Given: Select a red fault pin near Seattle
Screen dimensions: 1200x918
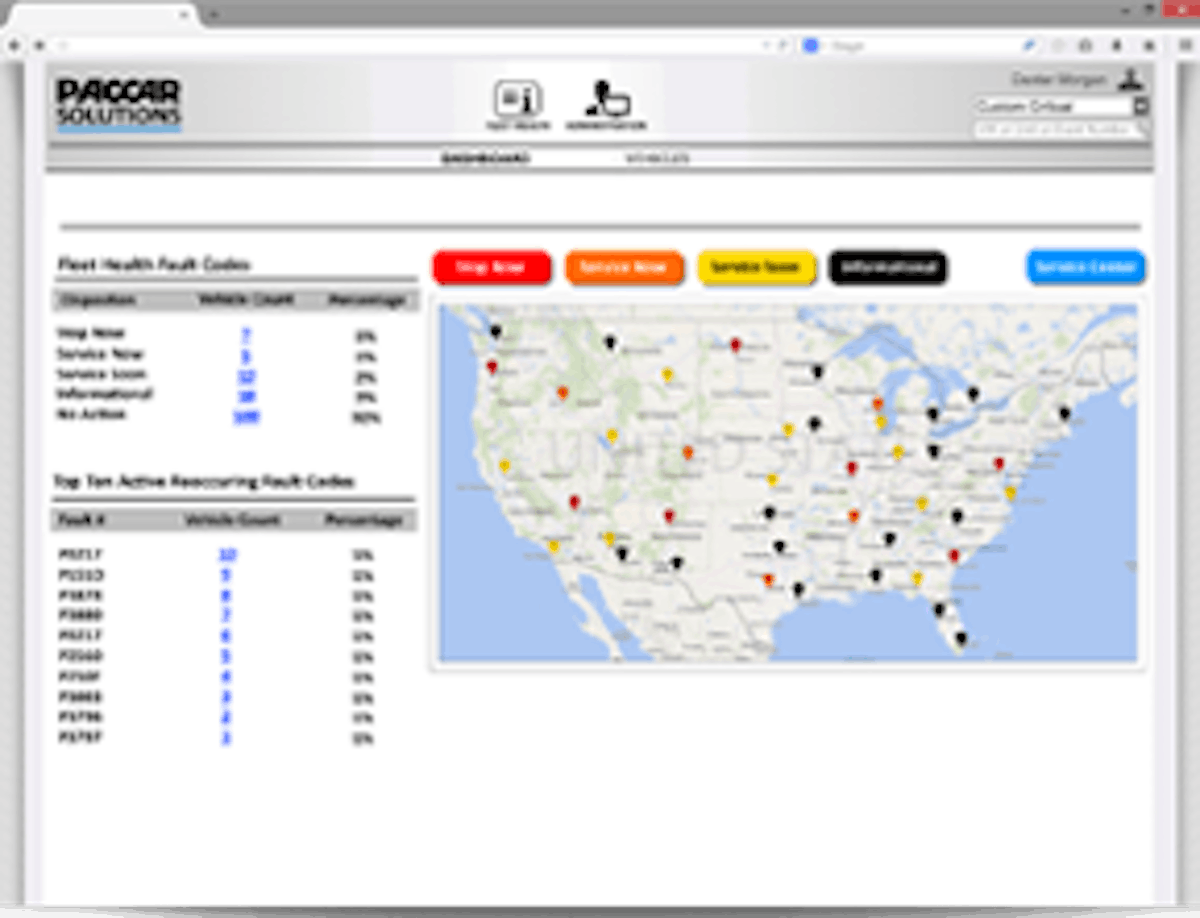Looking at the screenshot, I should [x=490, y=364].
